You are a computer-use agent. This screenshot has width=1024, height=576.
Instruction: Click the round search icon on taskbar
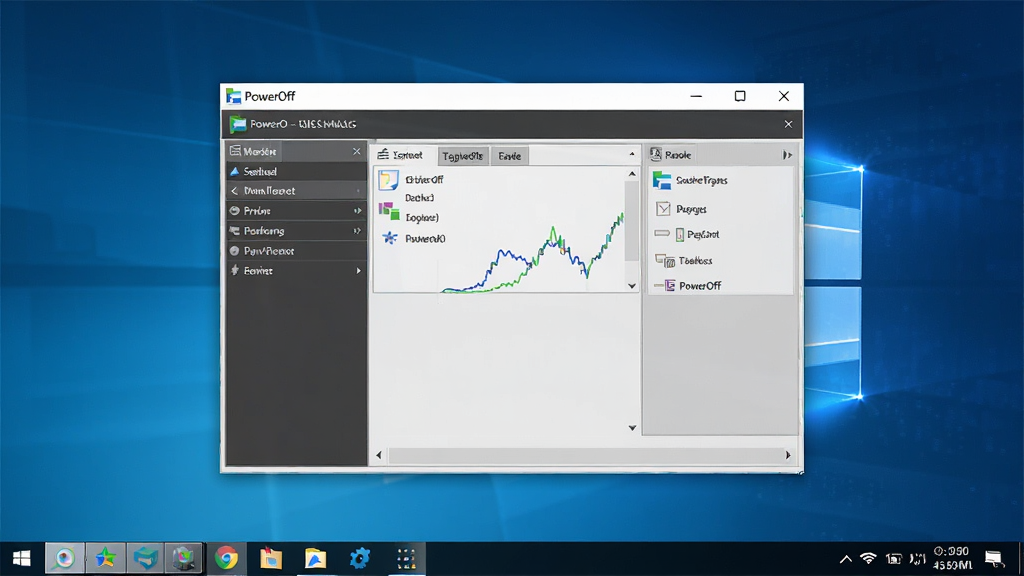[64, 558]
